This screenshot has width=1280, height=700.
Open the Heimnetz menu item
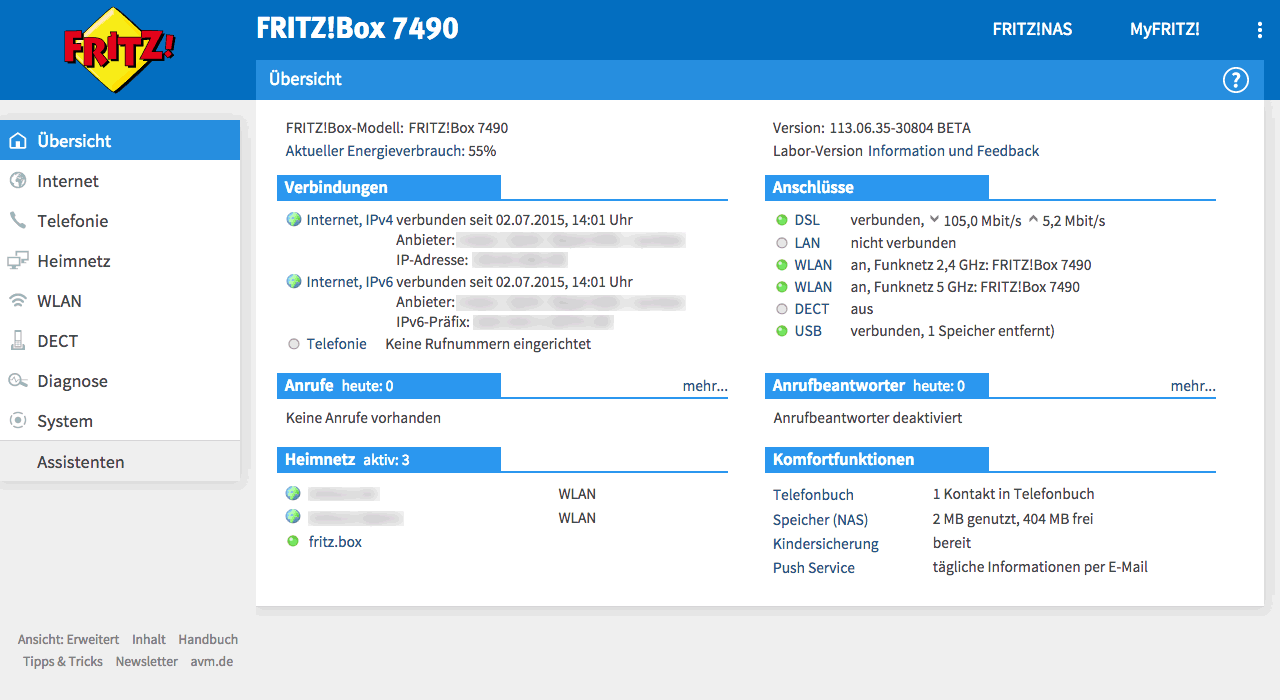120,261
